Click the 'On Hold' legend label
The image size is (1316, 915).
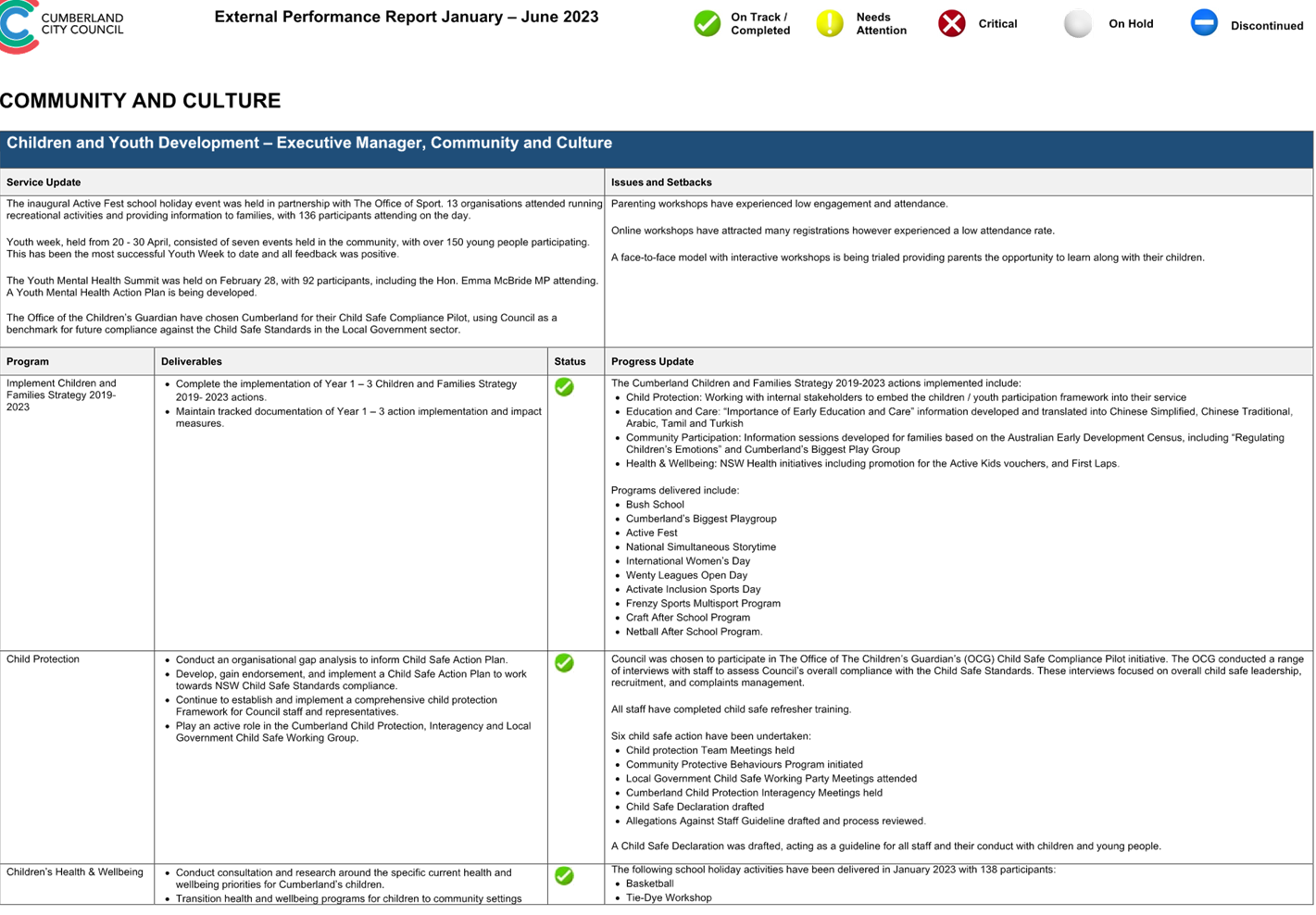pyautogui.click(x=1131, y=24)
